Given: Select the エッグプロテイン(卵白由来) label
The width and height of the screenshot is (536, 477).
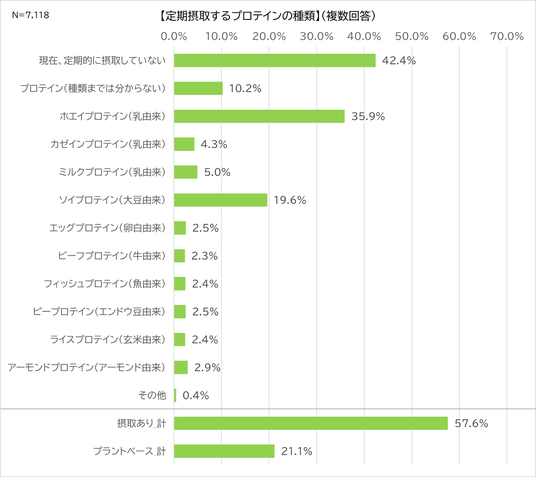Looking at the screenshot, I should coord(107,228).
